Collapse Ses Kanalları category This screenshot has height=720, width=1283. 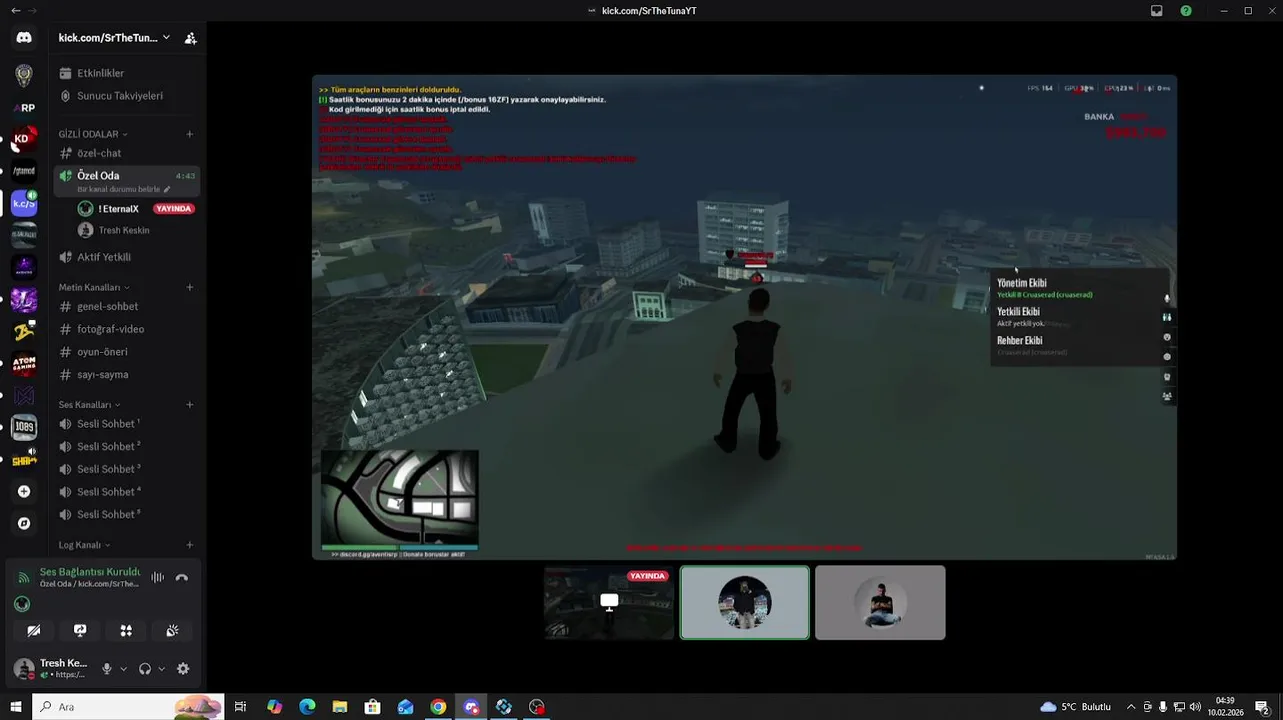click(x=88, y=404)
